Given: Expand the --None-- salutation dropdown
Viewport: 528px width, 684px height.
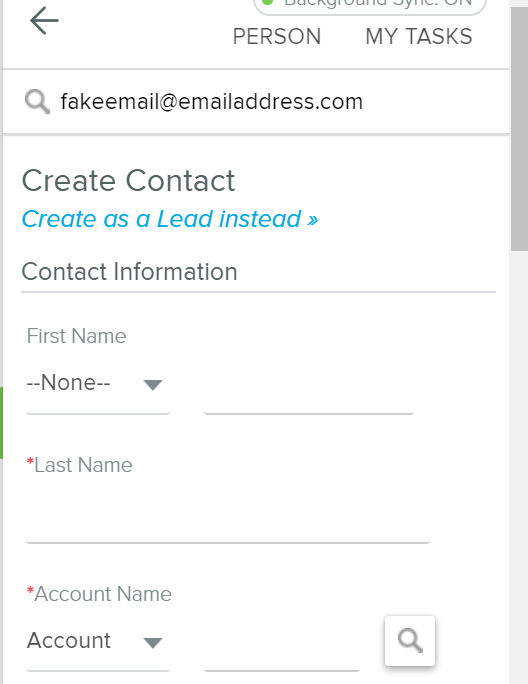Looking at the screenshot, I should coord(98,383).
